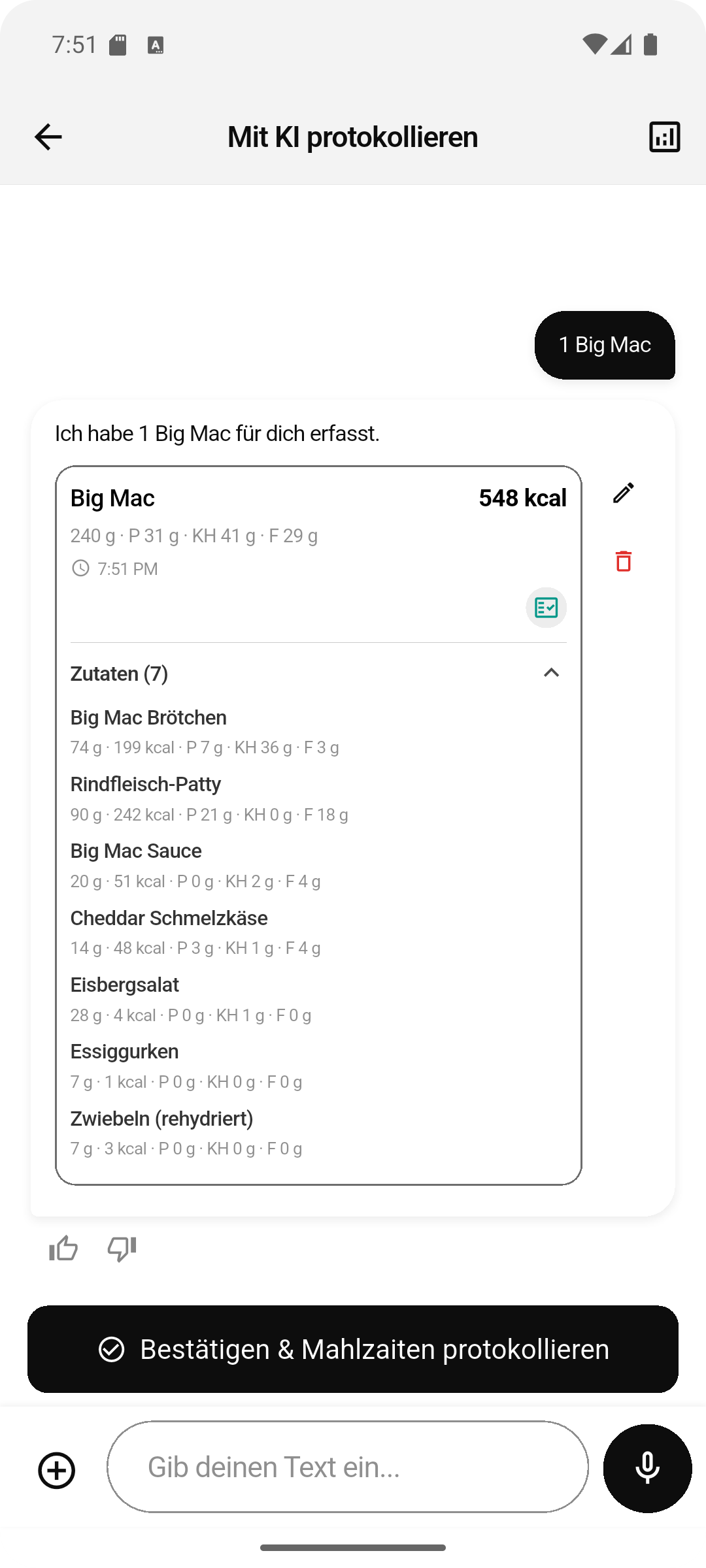The image size is (706, 1568).
Task: Select the Big Mac Sauce ingredient
Action: click(x=135, y=851)
